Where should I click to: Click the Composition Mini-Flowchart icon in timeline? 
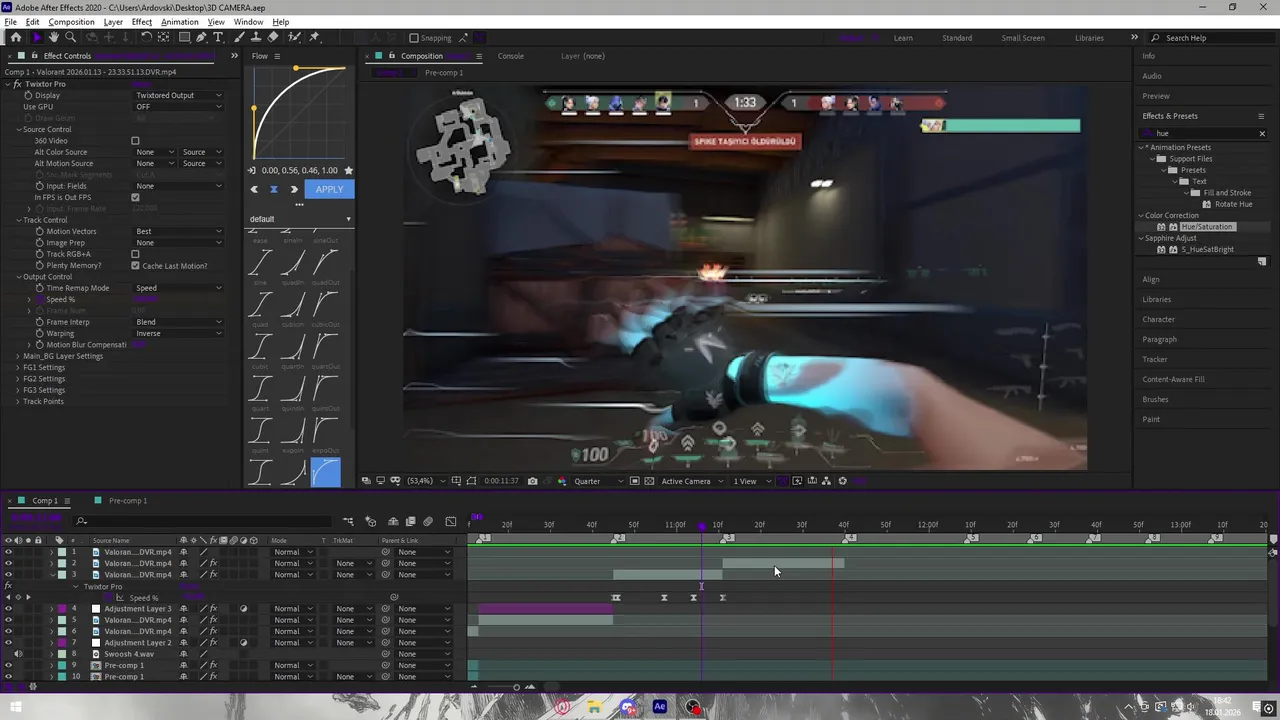348,521
